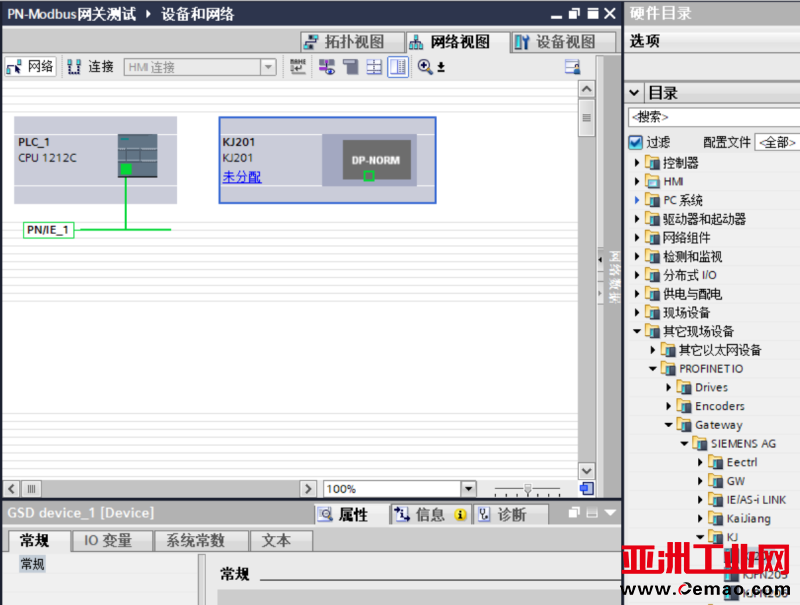Expand the 检测和监视 catalog folder

[637, 256]
